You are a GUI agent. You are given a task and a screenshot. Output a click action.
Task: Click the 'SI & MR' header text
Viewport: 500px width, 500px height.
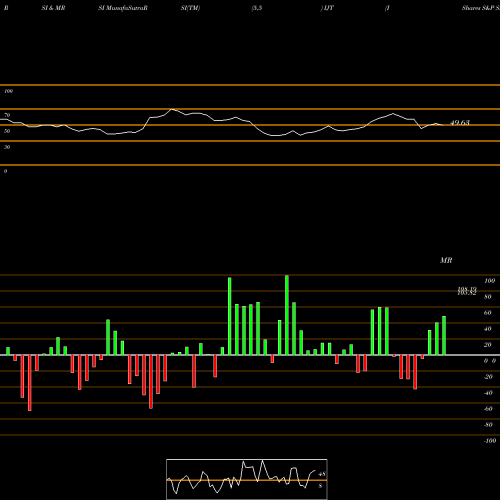53,8
